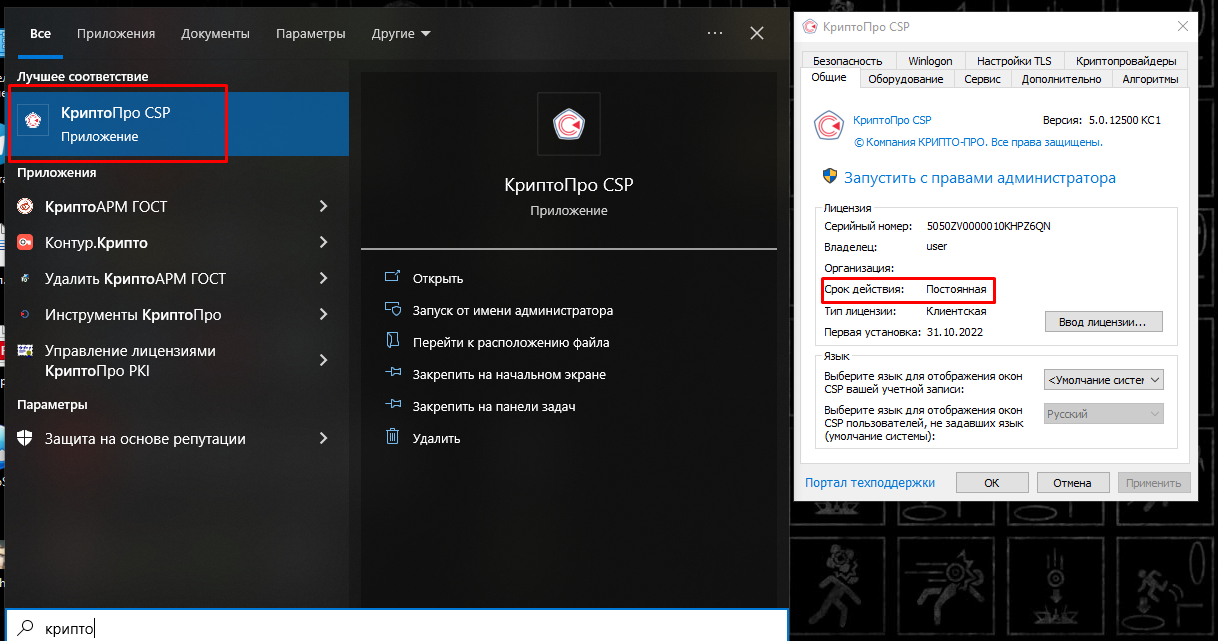Open the Сервис tab
This screenshot has height=641, width=1218.
[x=982, y=79]
